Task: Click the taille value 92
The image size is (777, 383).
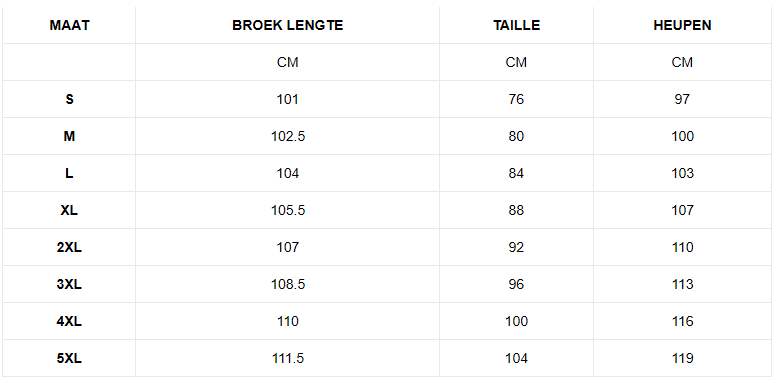Action: coord(516,247)
